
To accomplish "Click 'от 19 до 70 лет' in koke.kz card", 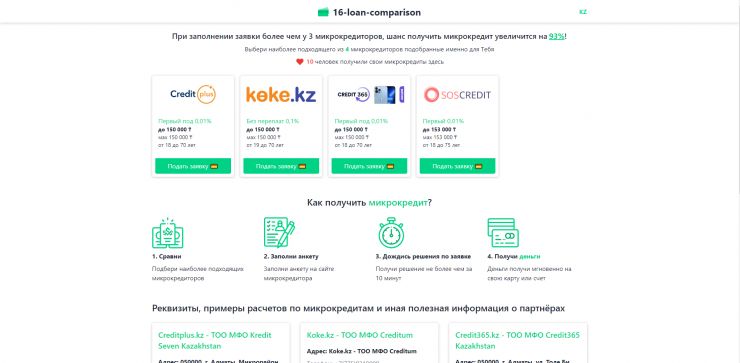I will (265, 145).
